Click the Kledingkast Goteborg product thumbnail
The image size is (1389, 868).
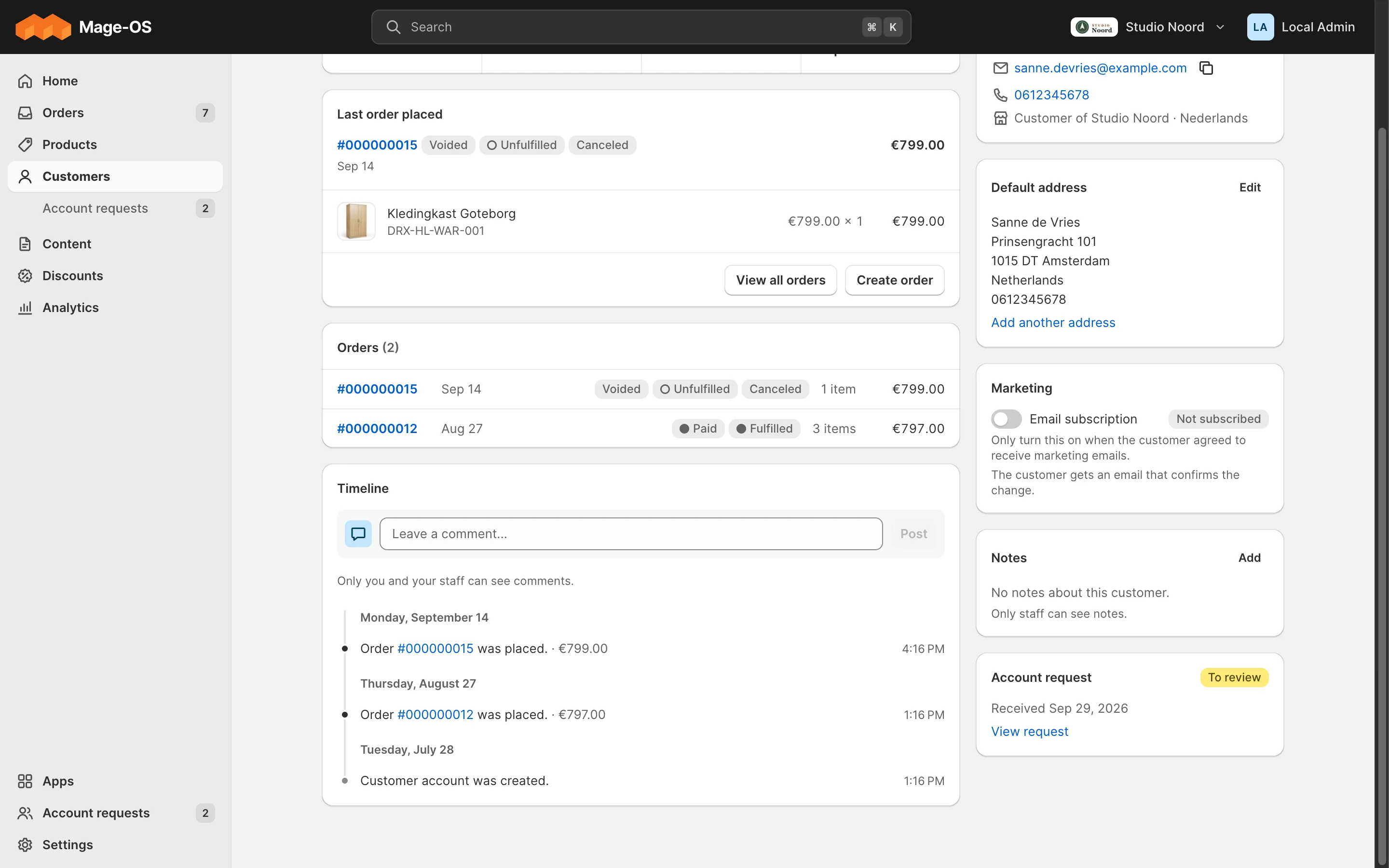[356, 221]
